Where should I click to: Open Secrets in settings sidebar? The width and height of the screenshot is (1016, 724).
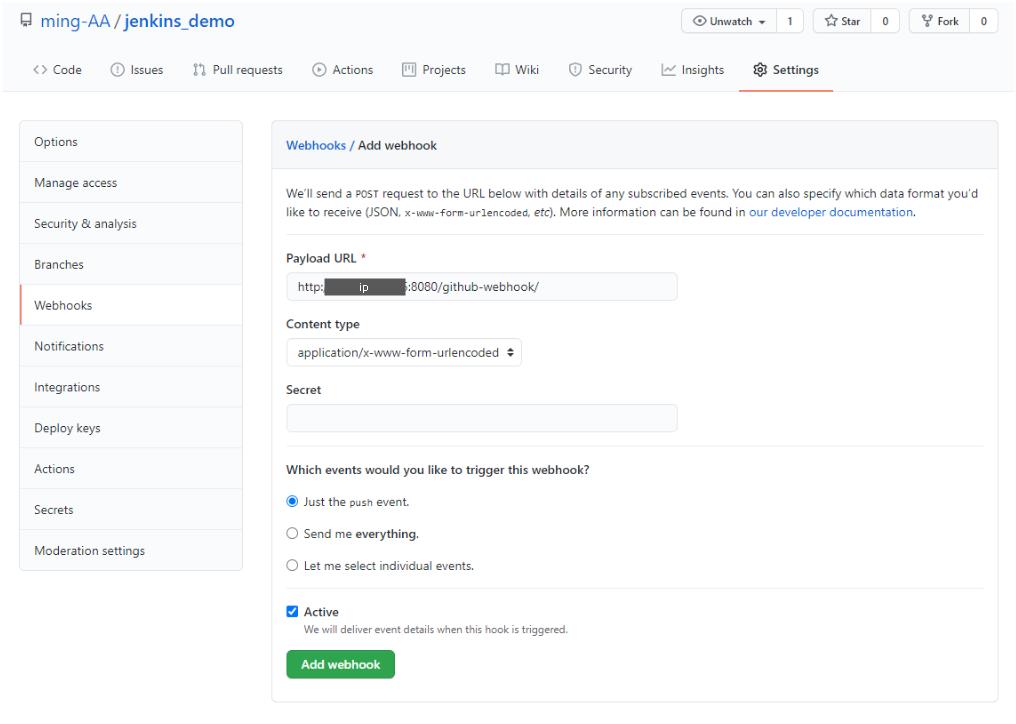(x=131, y=509)
